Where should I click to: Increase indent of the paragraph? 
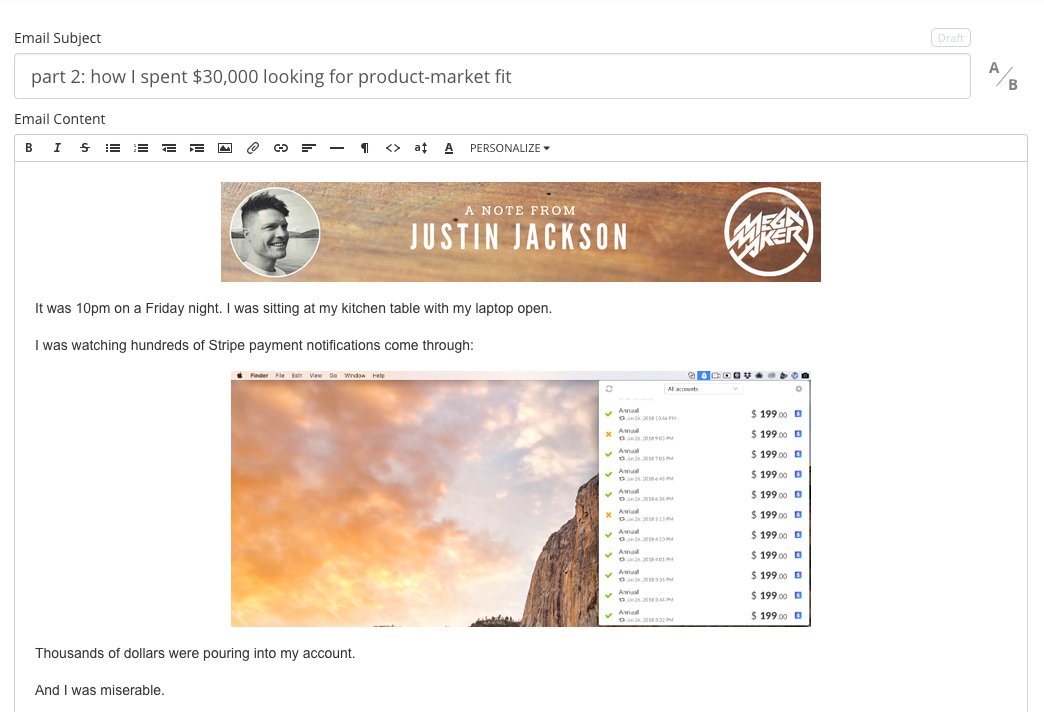197,148
